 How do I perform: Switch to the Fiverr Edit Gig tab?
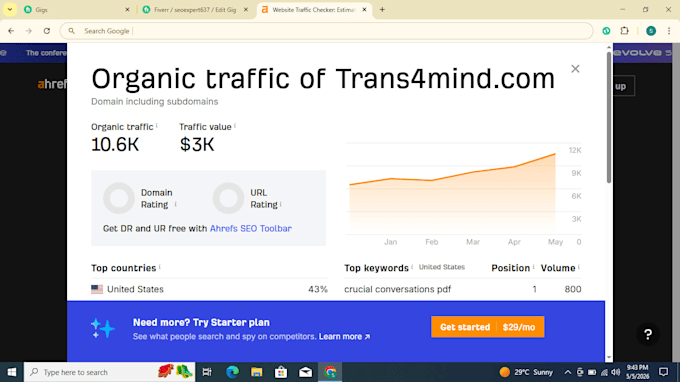point(195,10)
